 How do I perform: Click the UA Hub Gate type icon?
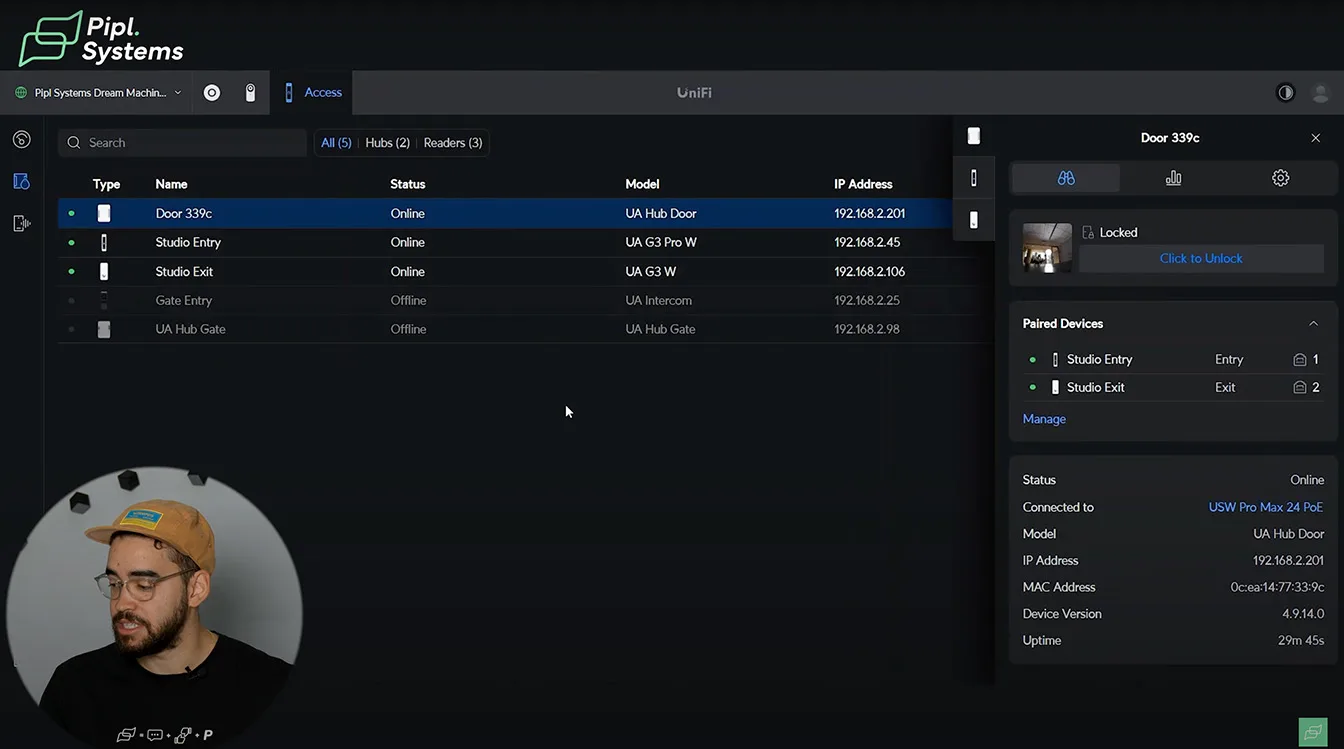point(104,329)
